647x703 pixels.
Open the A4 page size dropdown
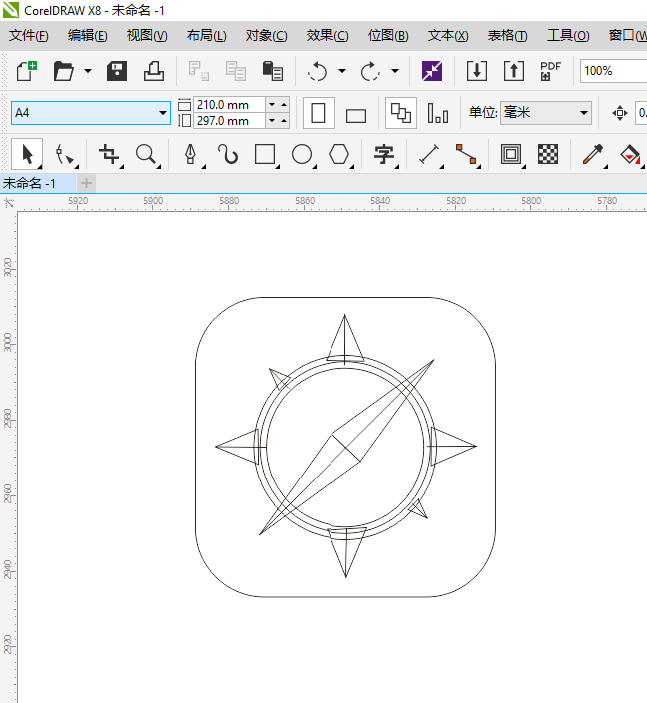pyautogui.click(x=163, y=113)
